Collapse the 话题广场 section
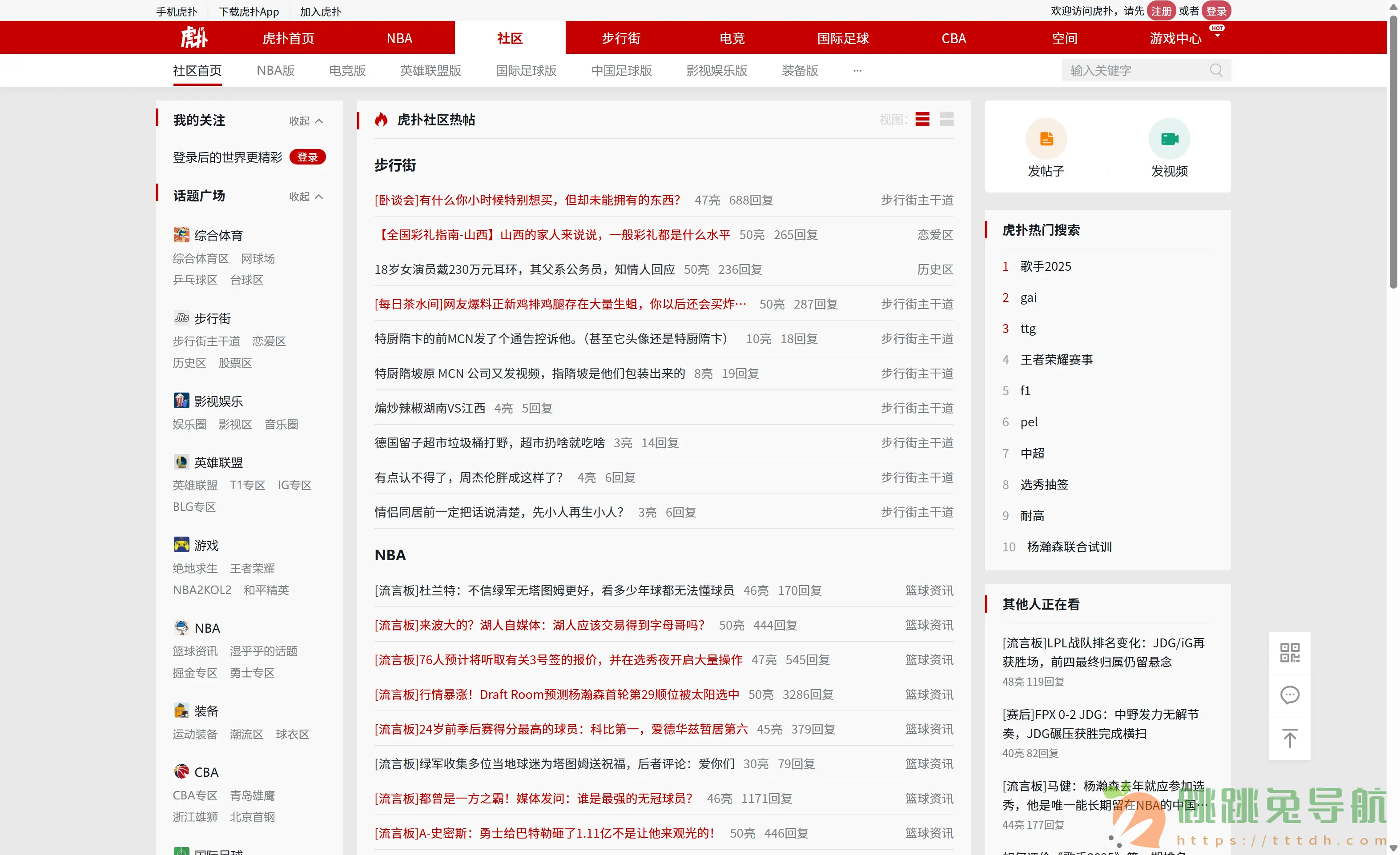Viewport: 1400px width, 855px height. 306,197
